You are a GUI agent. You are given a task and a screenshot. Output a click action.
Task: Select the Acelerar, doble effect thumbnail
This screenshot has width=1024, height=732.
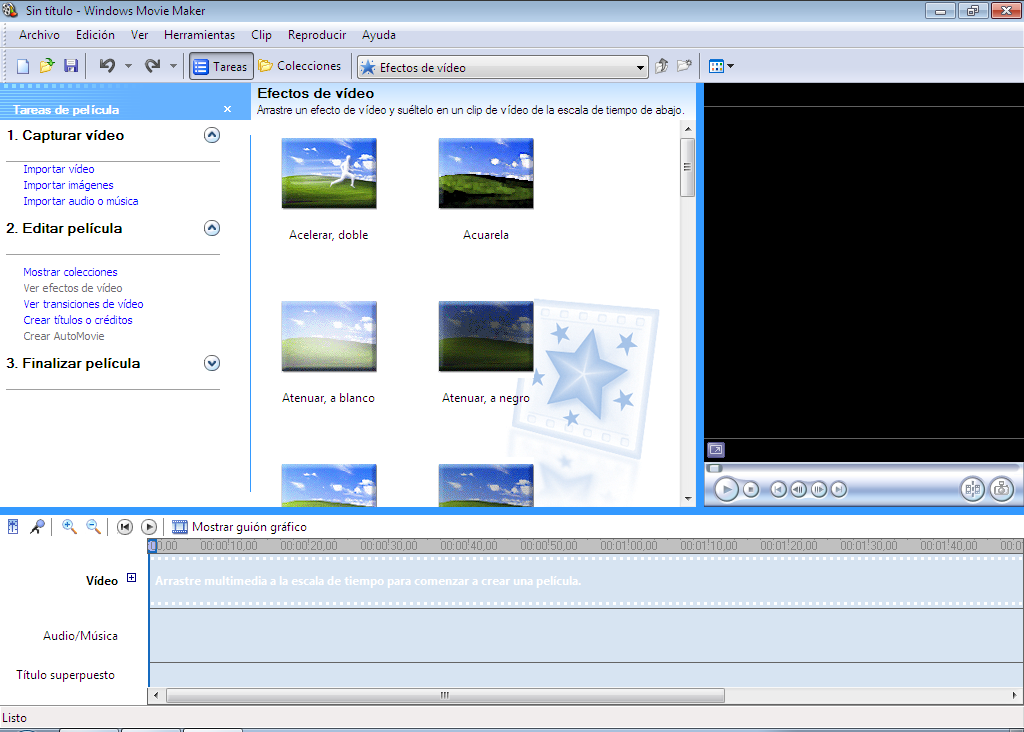coord(329,173)
